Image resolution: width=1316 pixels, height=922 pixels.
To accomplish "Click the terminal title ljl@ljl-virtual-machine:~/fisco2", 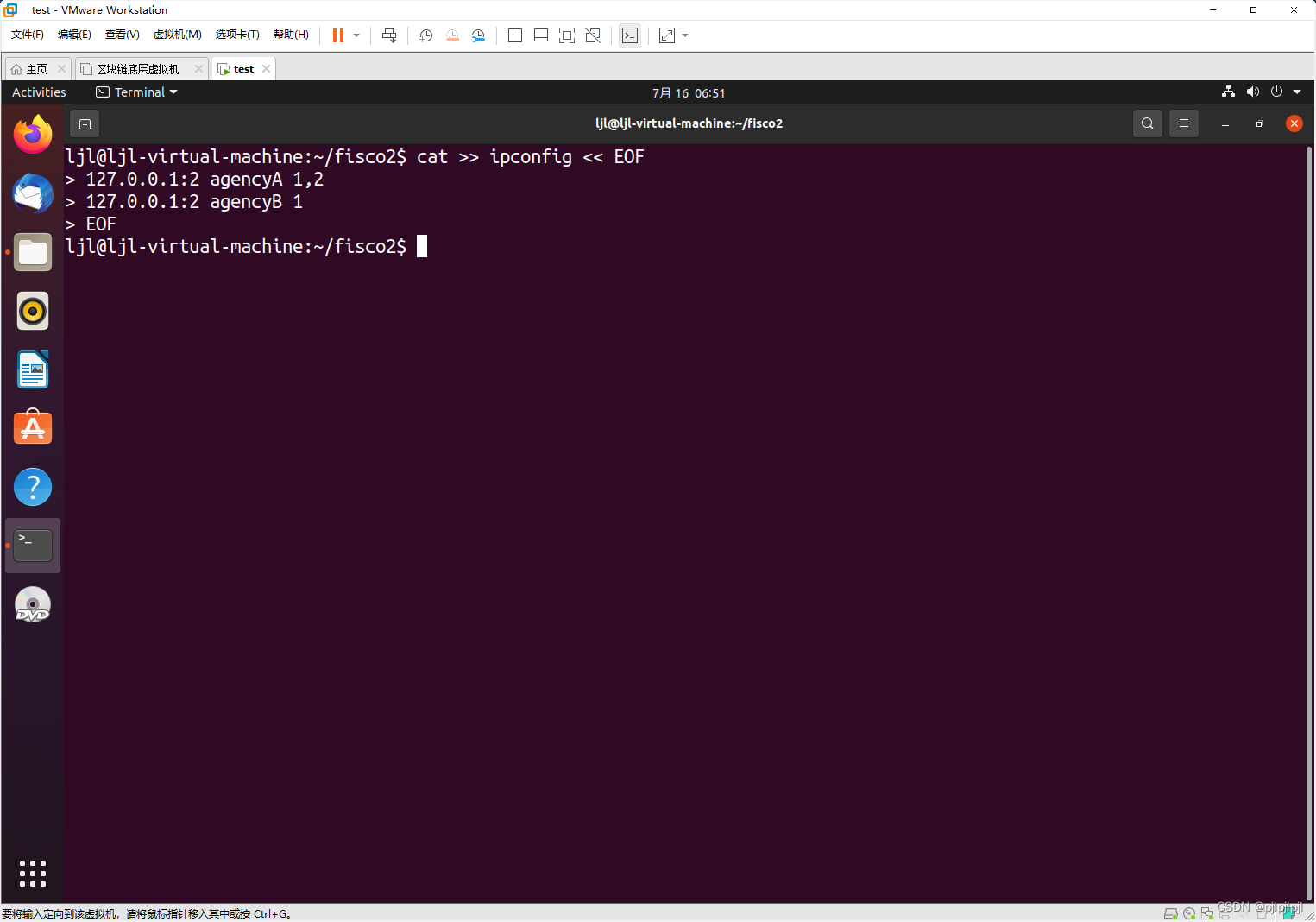I will coord(689,123).
